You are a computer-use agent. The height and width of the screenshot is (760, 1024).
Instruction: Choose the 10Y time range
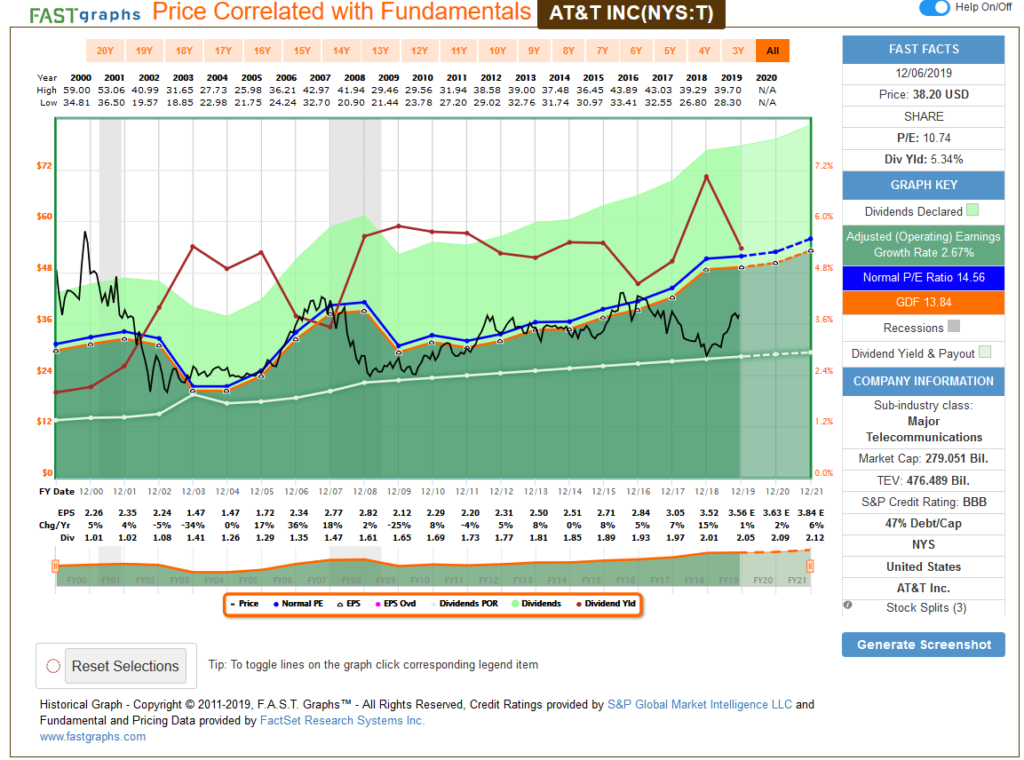(498, 51)
